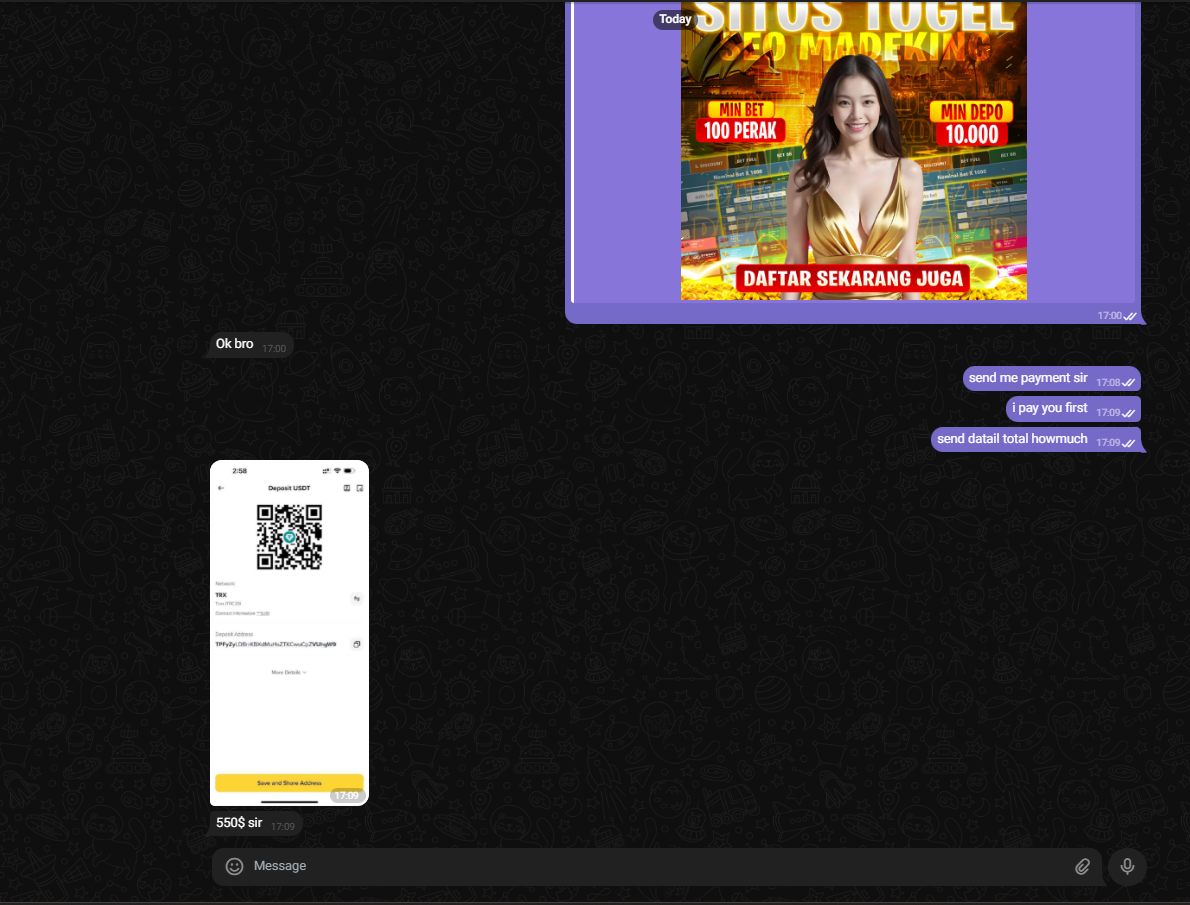Click the 'MIN DEPO 10.000' label on banner
The width and height of the screenshot is (1190, 905).
pyautogui.click(x=971, y=123)
